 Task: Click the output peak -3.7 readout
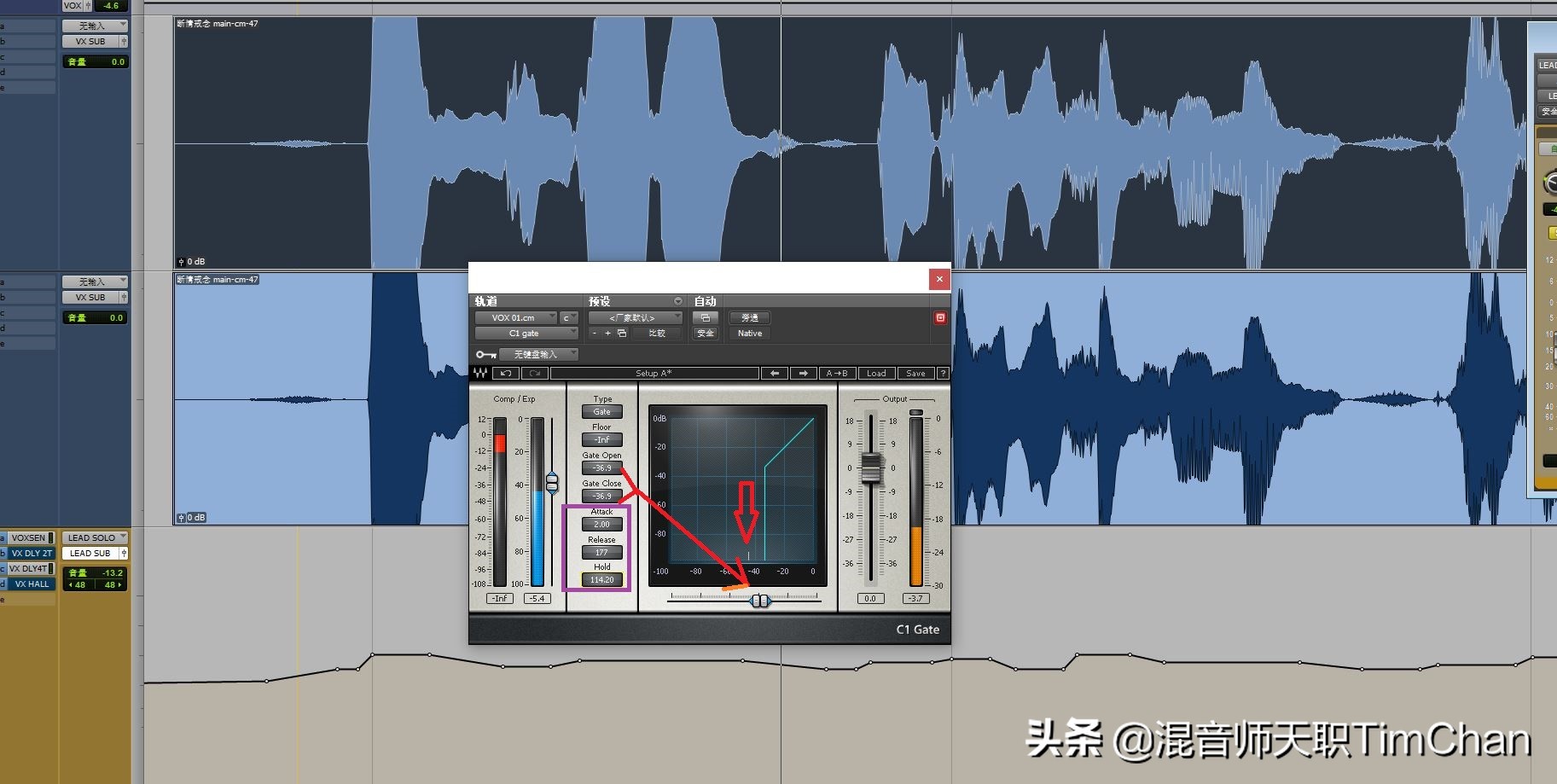(x=915, y=598)
